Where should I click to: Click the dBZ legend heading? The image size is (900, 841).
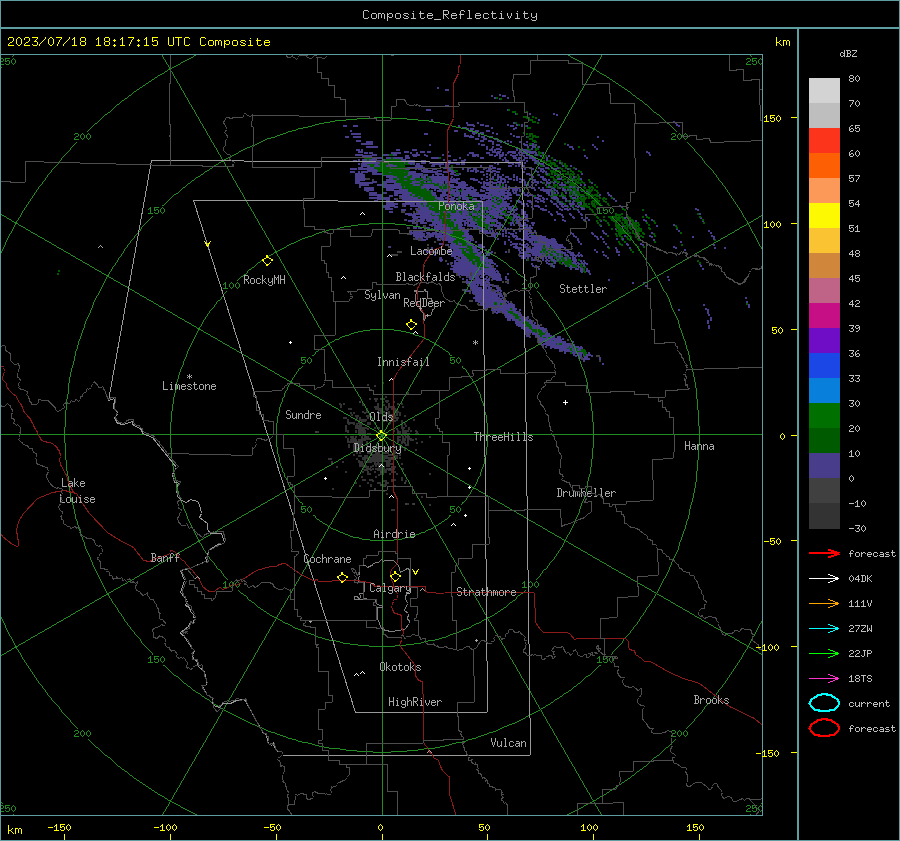tap(848, 53)
